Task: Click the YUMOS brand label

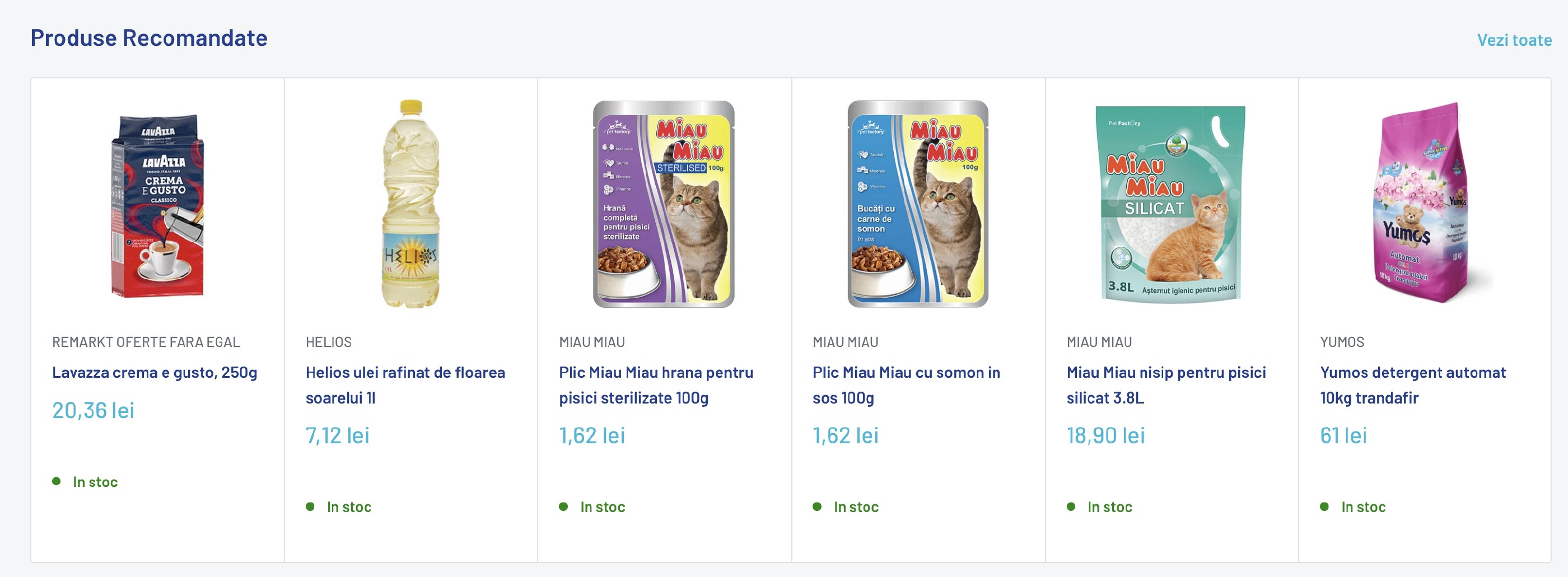Action: click(x=1342, y=342)
